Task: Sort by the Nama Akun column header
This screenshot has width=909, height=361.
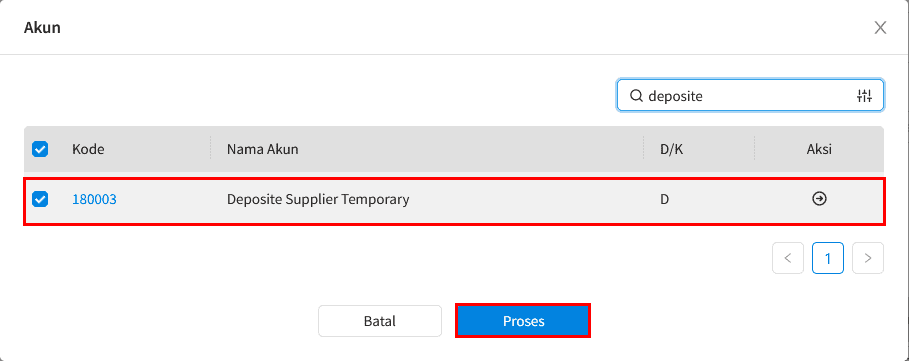Action: tap(263, 149)
